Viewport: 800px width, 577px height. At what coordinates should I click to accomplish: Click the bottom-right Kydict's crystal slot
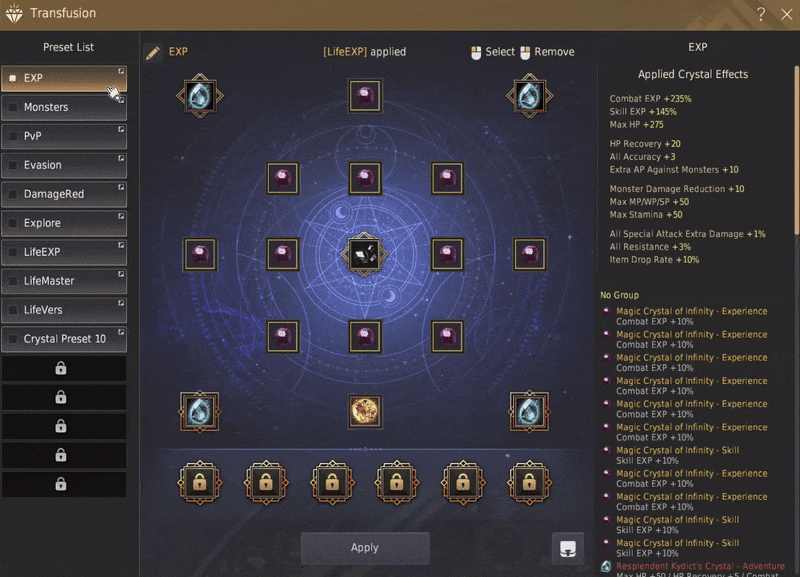(530, 411)
